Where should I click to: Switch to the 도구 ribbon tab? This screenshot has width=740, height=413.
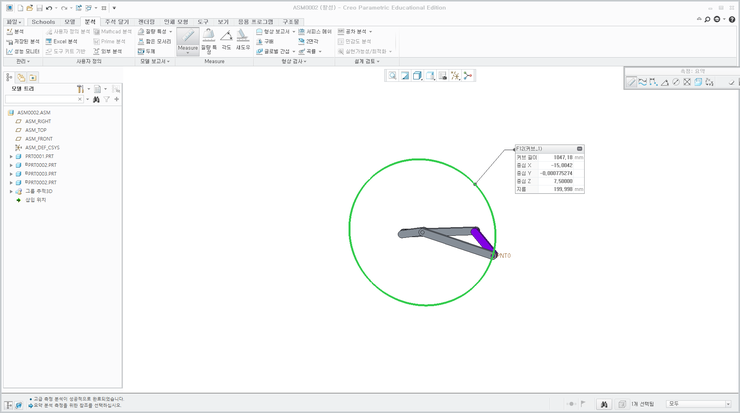(x=202, y=22)
